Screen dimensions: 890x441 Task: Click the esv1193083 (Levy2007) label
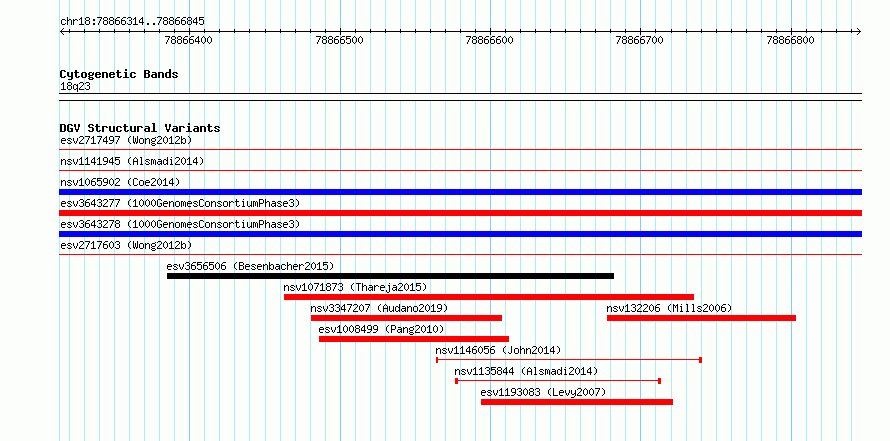pyautogui.click(x=543, y=392)
